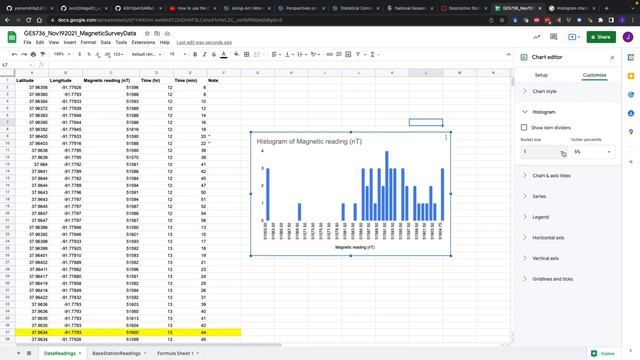Open the Help menu
This screenshot has height=360, width=640.
click(164, 42)
